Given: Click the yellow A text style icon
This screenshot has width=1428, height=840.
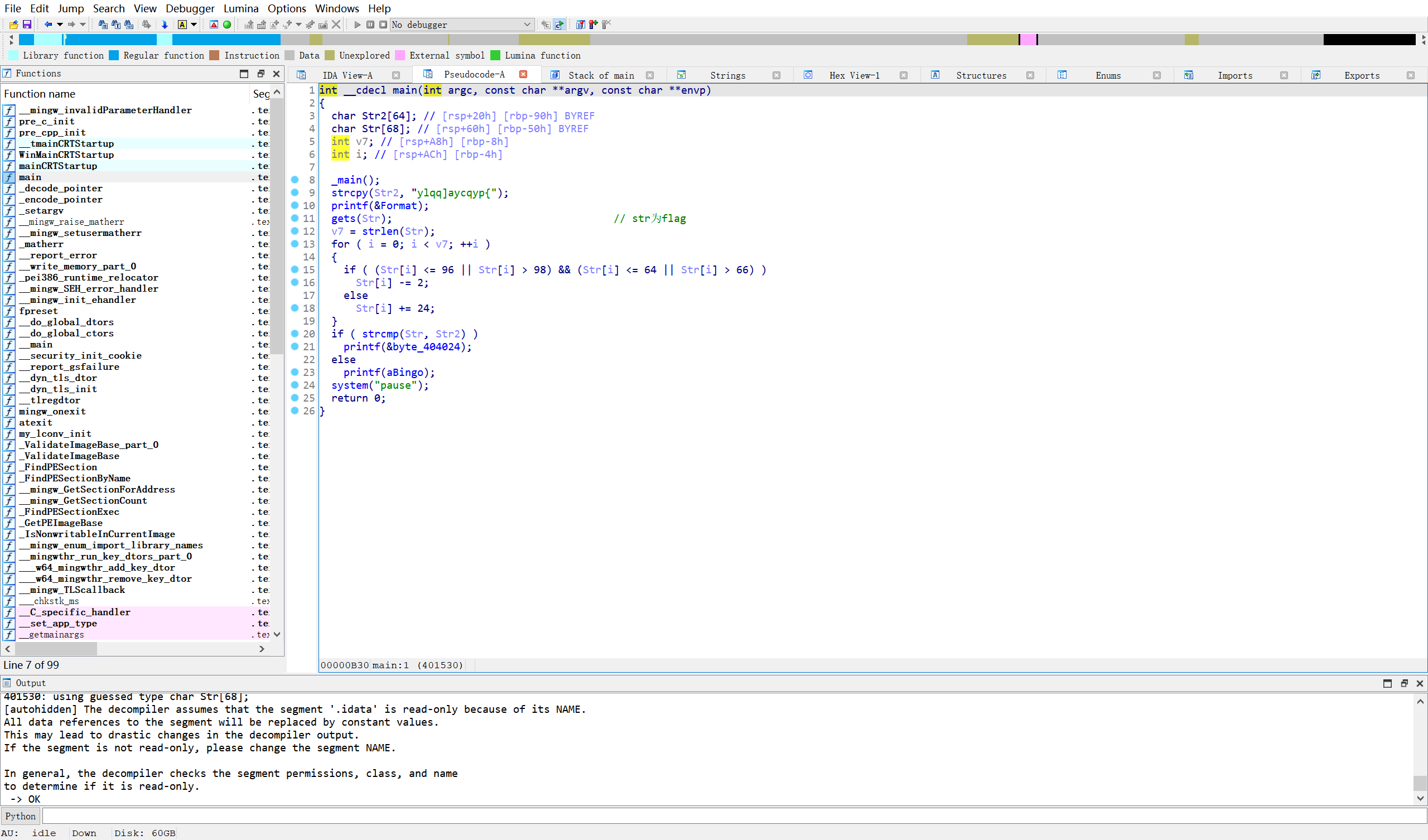Looking at the screenshot, I should tap(182, 25).
